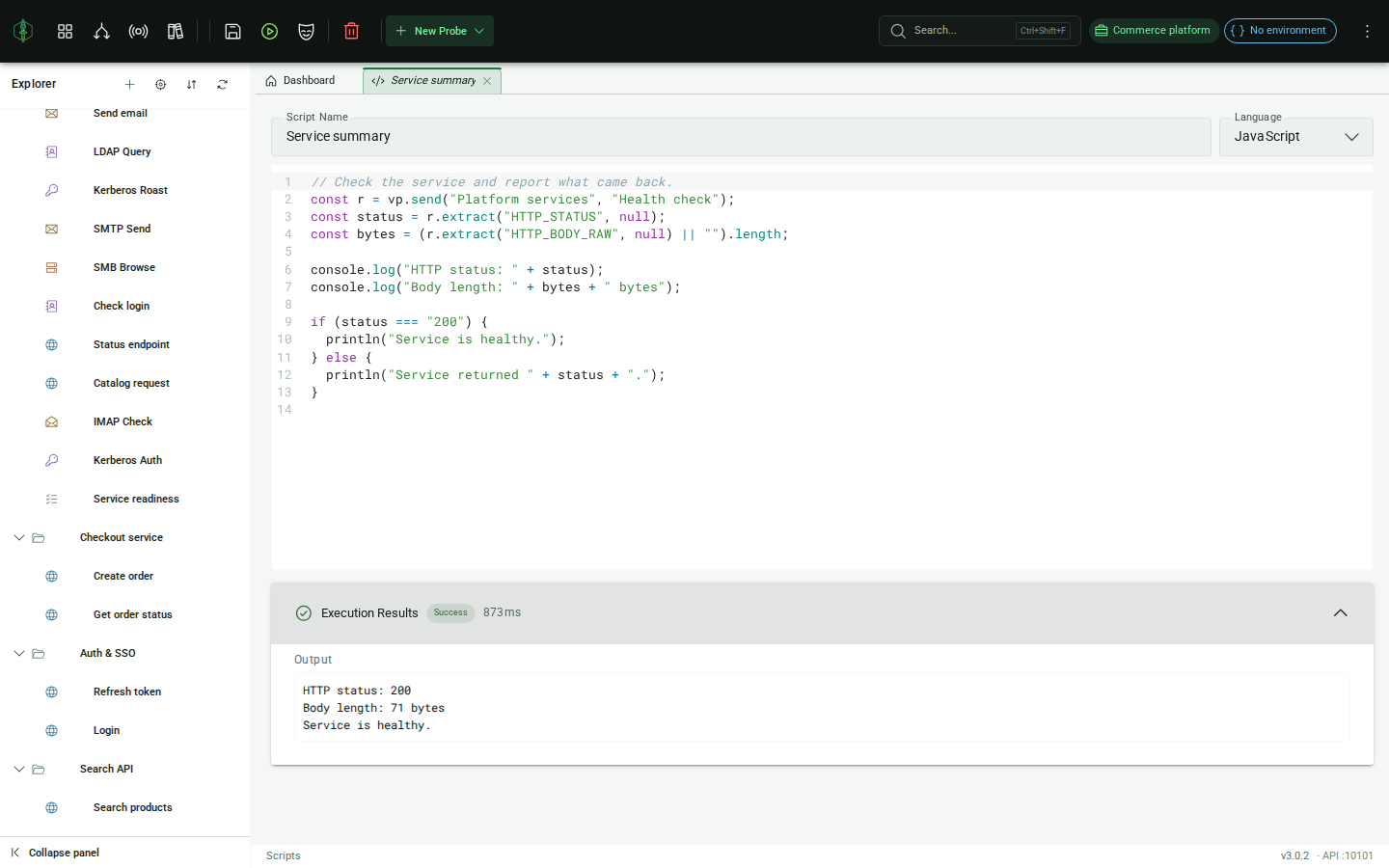This screenshot has width=1389, height=868.
Task: Collapse the Execution Results panel chevron
Action: click(x=1340, y=613)
